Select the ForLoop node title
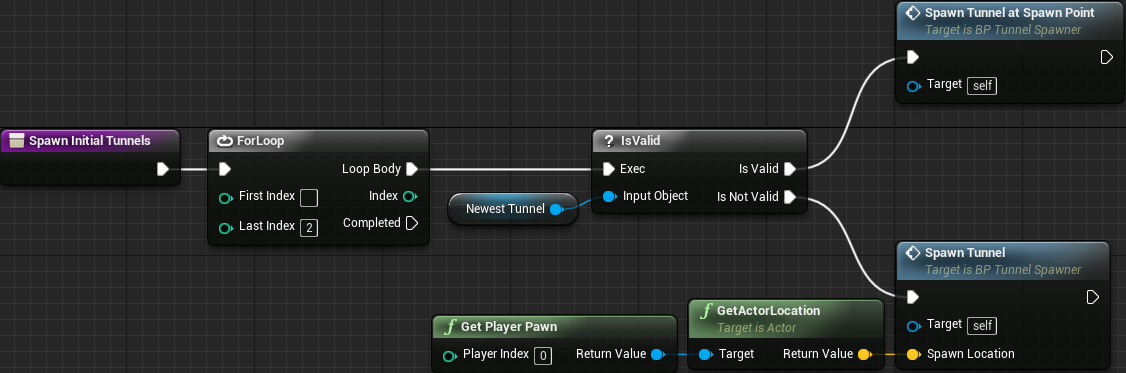The width and height of the screenshot is (1126, 373). [x=260, y=141]
